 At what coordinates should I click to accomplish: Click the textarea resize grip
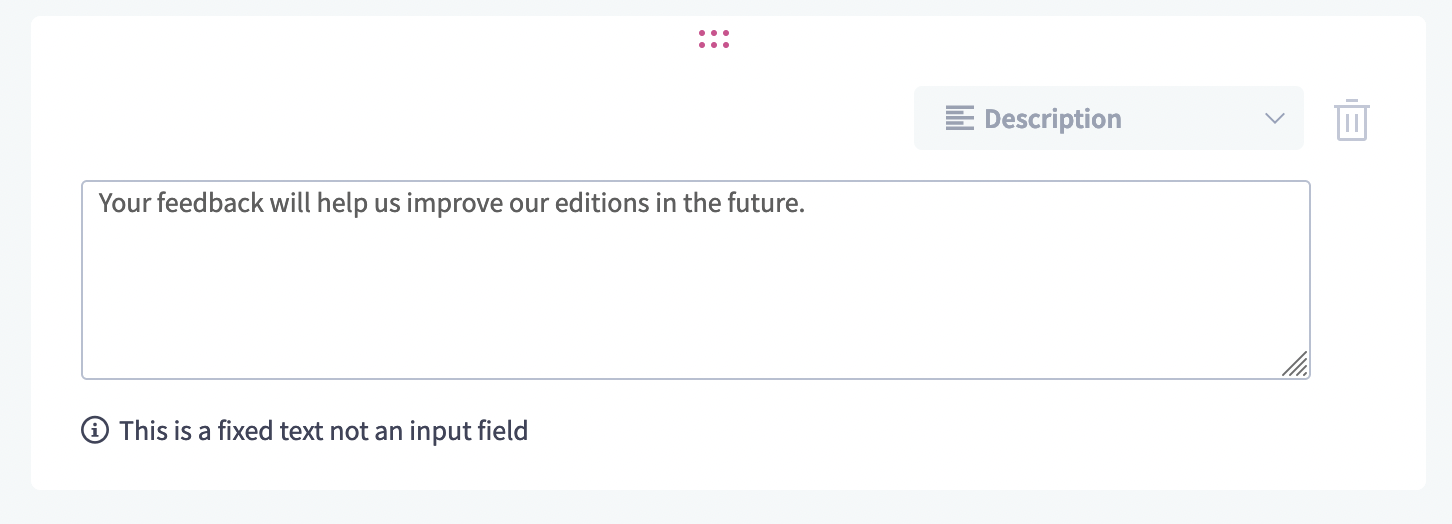[x=1295, y=365]
